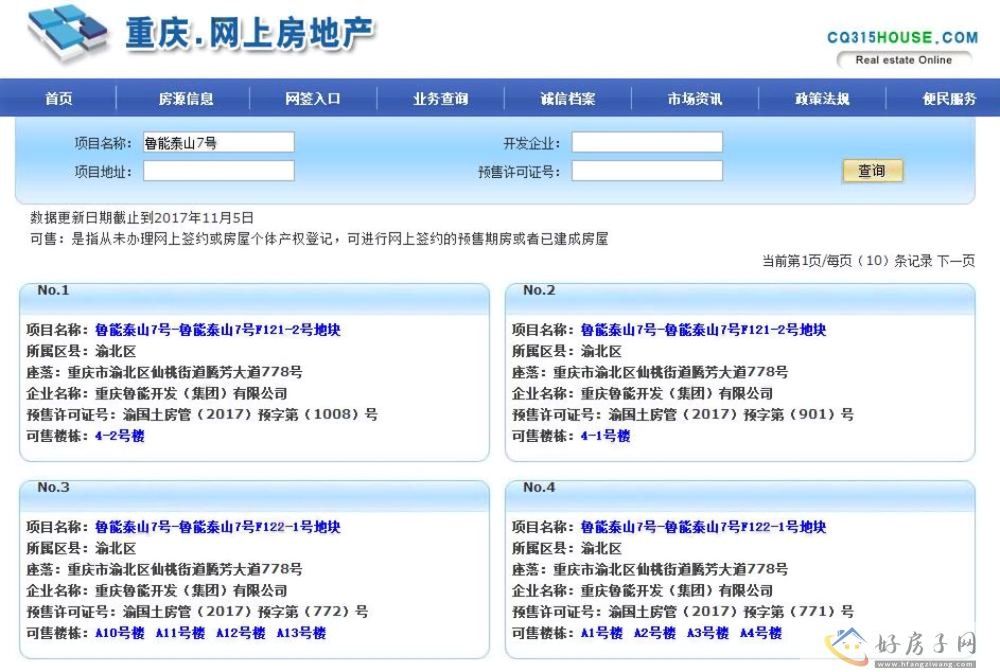Select the 预售许可证号 input box
The height and width of the screenshot is (672, 1000).
pos(647,171)
